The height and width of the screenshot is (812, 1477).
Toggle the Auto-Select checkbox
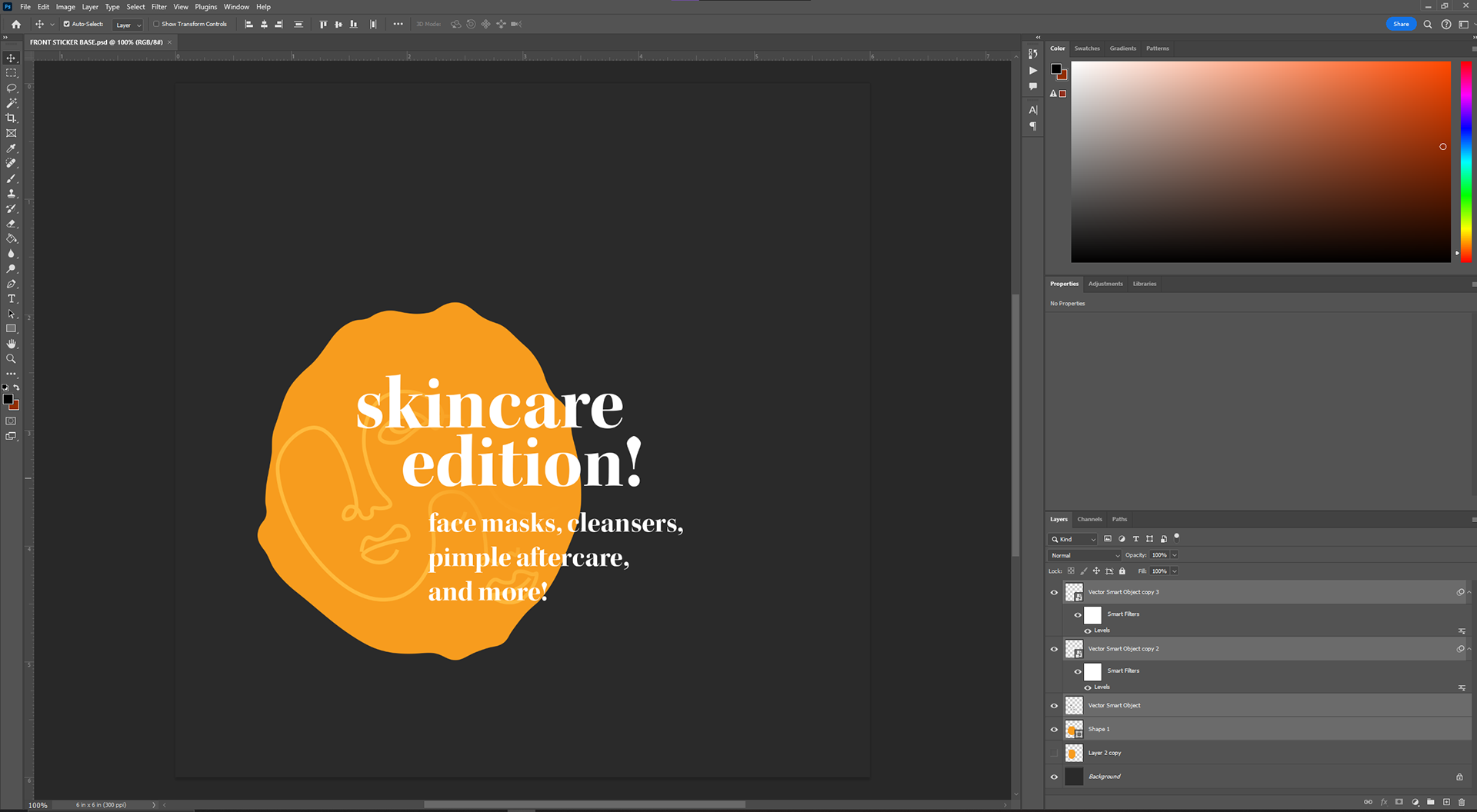[66, 24]
